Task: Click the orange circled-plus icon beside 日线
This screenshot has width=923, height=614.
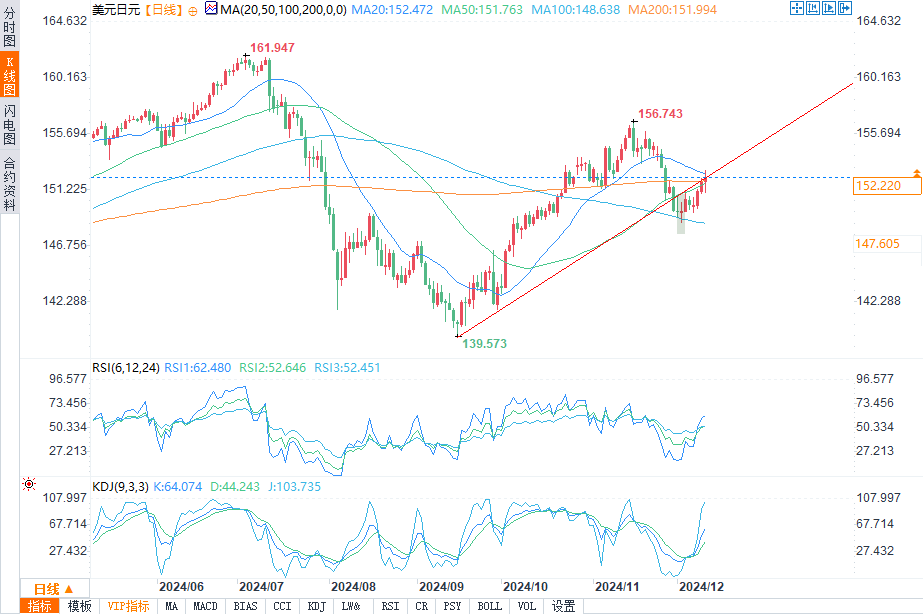Action: point(192,11)
